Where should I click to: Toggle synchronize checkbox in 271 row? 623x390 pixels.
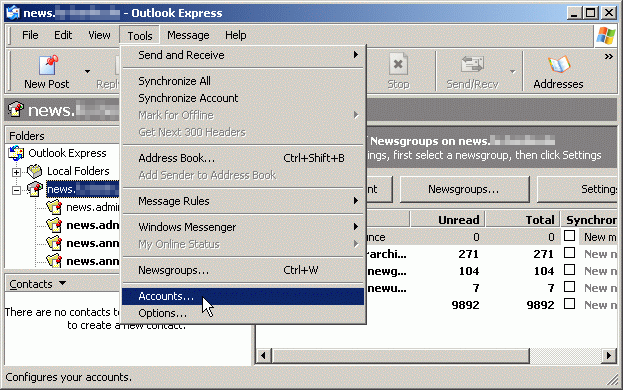(x=569, y=253)
